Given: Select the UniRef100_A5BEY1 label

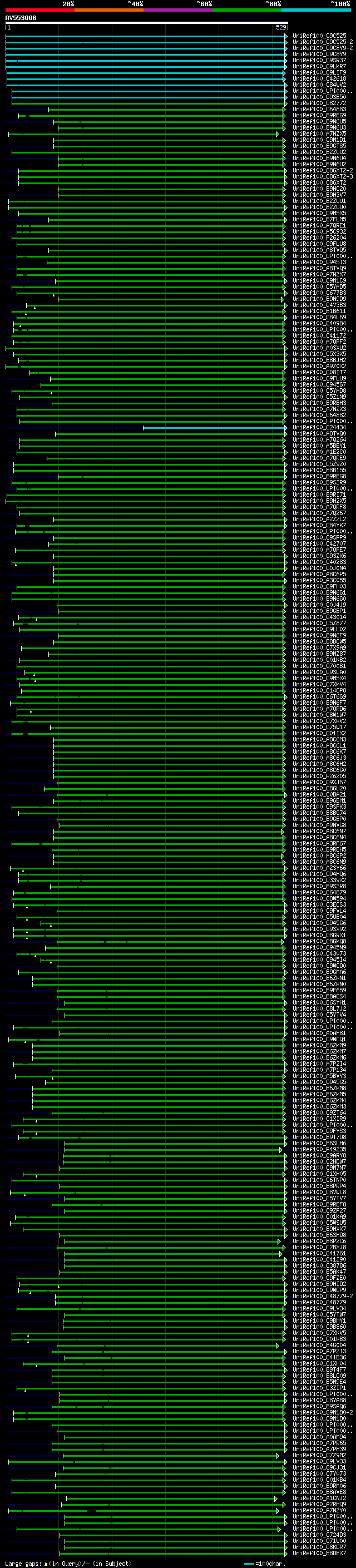Looking at the screenshot, I should [x=319, y=446].
